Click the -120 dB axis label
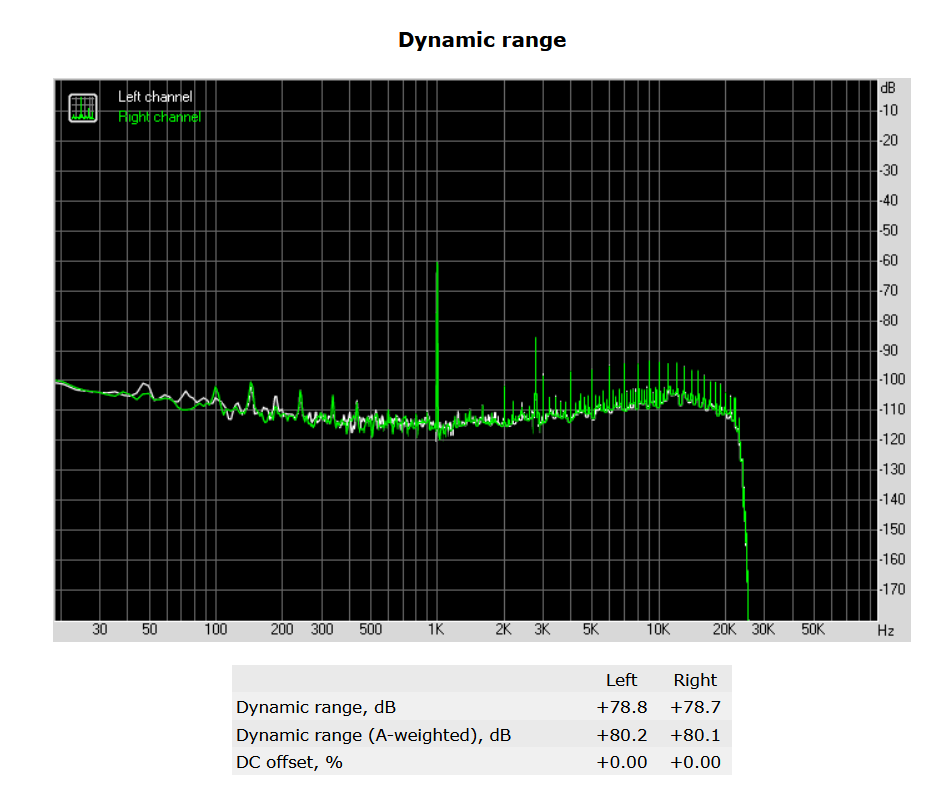936x795 pixels. 892,439
